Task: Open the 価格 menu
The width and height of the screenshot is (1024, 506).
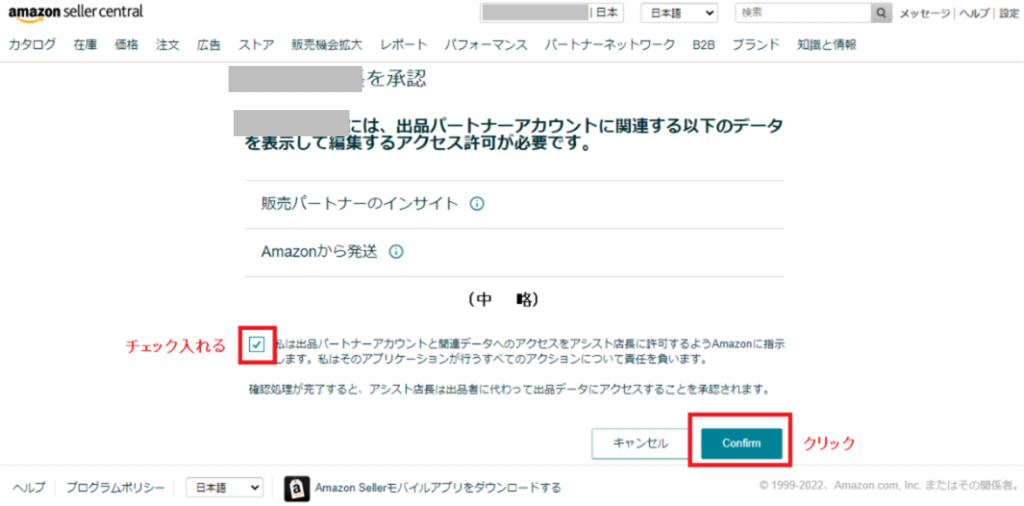Action: pos(127,45)
